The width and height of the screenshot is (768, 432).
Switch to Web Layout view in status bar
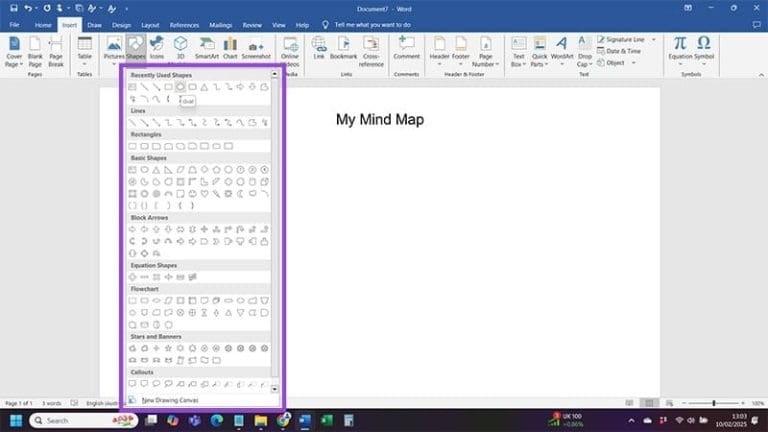coord(669,403)
